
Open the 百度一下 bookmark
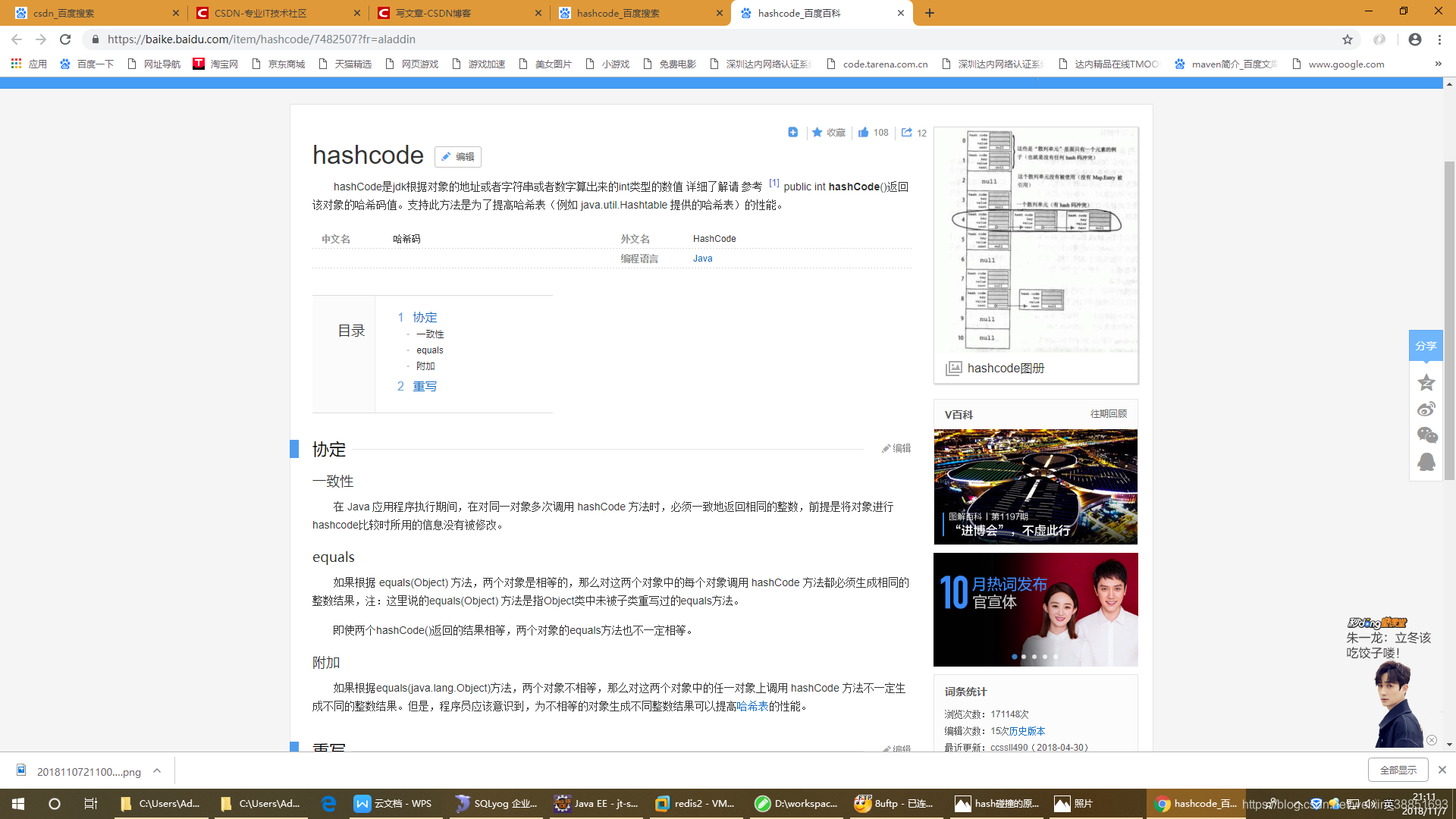86,64
